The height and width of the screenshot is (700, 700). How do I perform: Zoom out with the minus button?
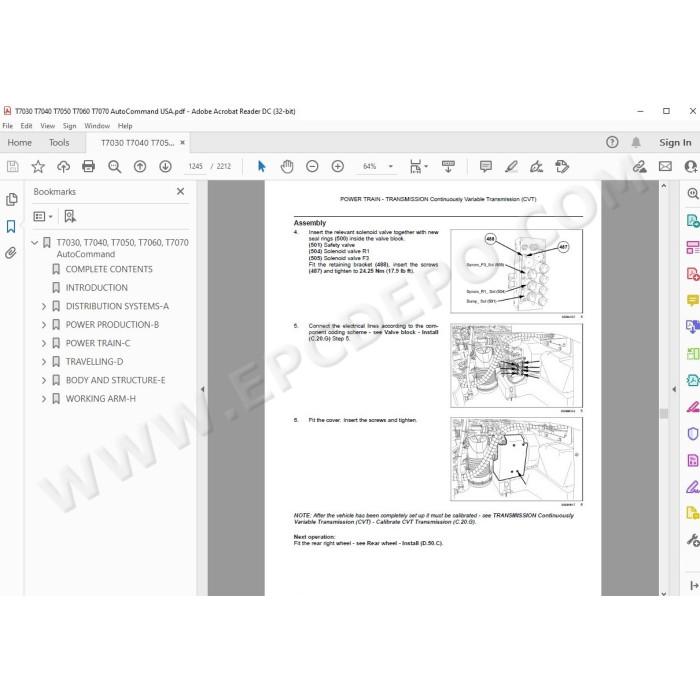[312, 167]
